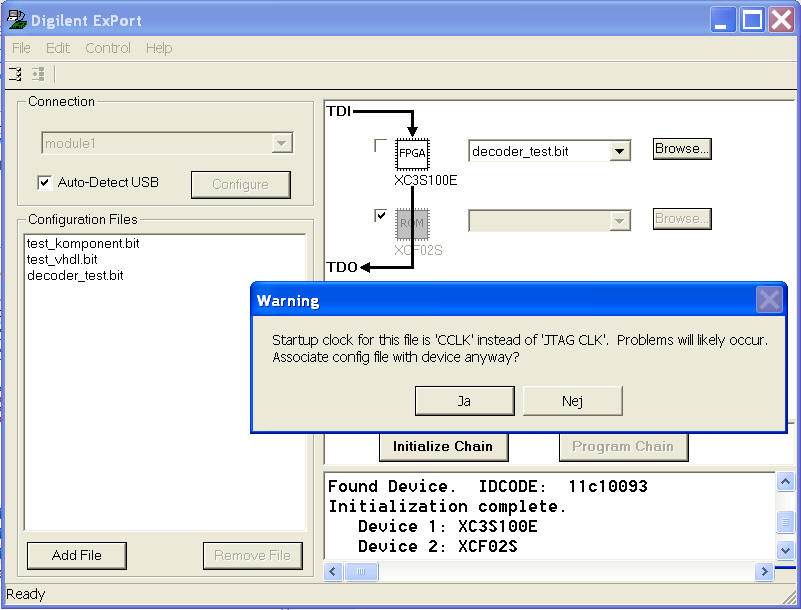Screen dimensions: 801x610
Task: Open the Edit menu
Action: pos(58,48)
